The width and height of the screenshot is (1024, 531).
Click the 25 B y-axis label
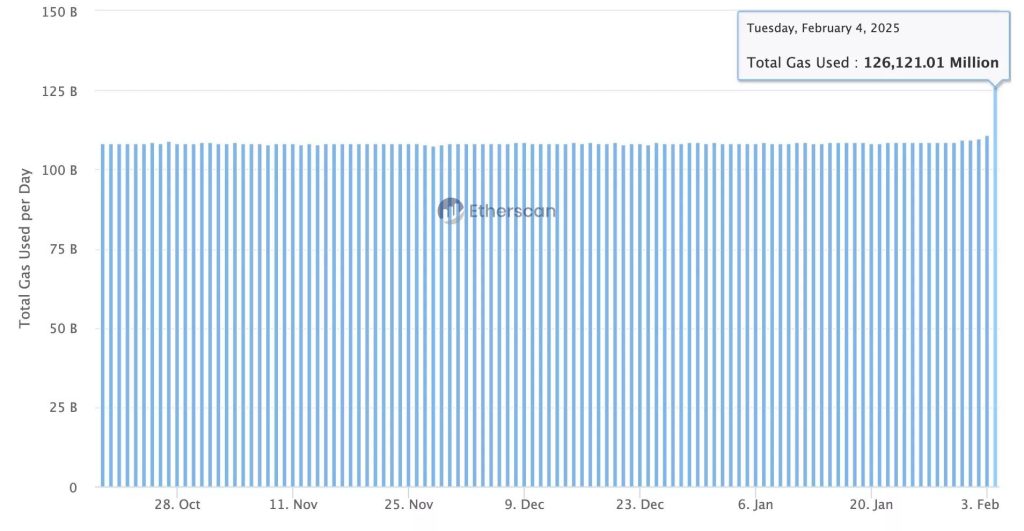click(x=63, y=408)
